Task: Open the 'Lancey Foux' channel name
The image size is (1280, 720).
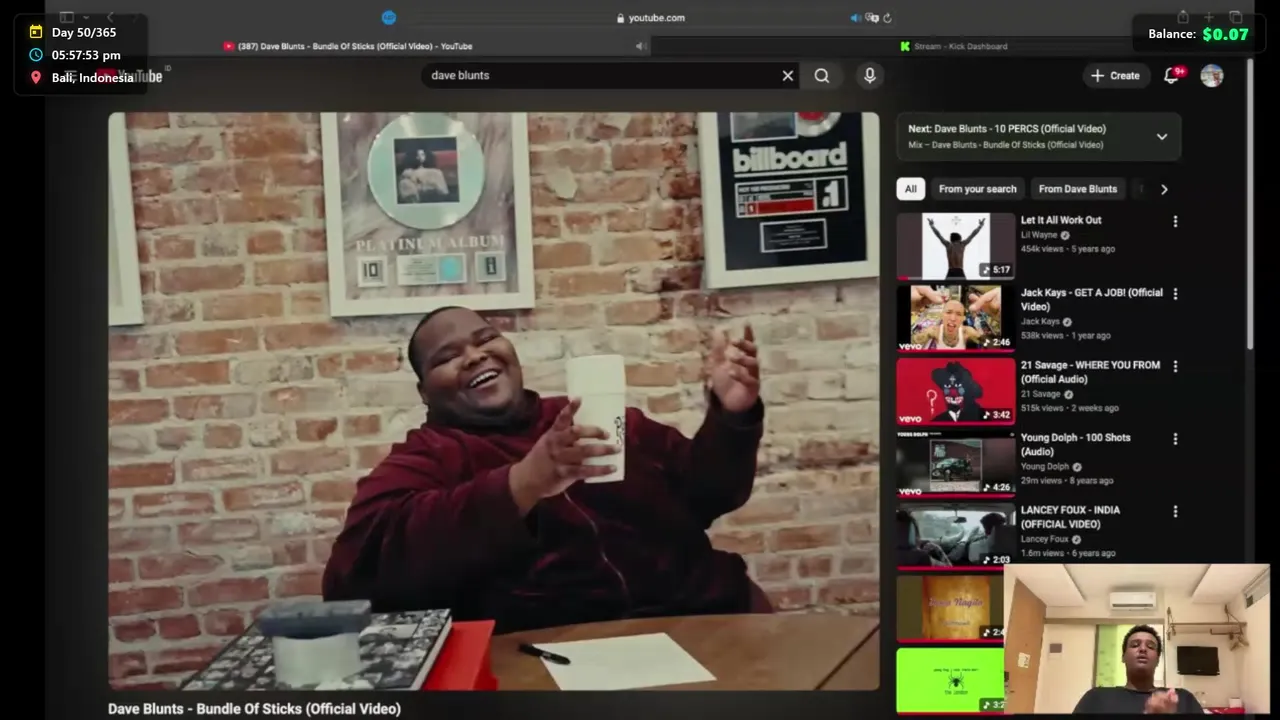Action: coord(1045,539)
